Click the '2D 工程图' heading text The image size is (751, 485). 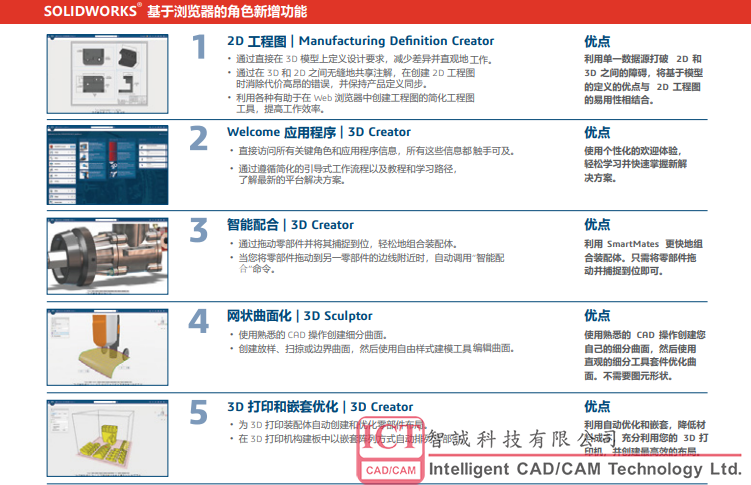pyautogui.click(x=257, y=41)
